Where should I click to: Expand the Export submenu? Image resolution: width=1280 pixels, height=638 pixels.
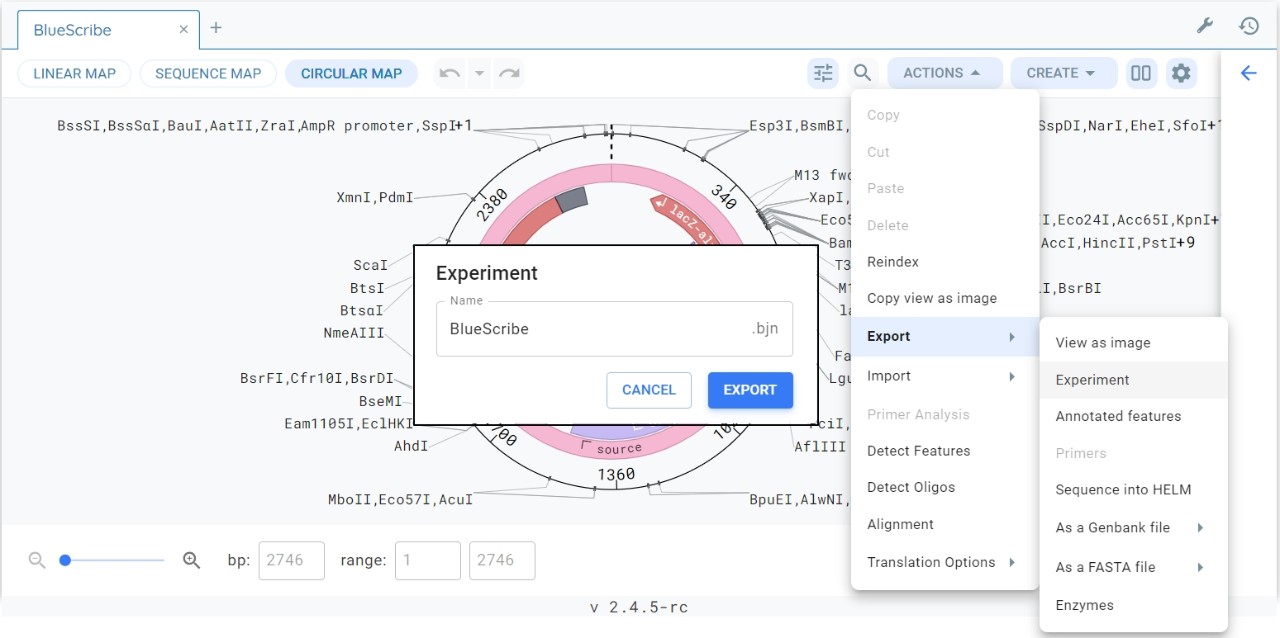coord(945,337)
